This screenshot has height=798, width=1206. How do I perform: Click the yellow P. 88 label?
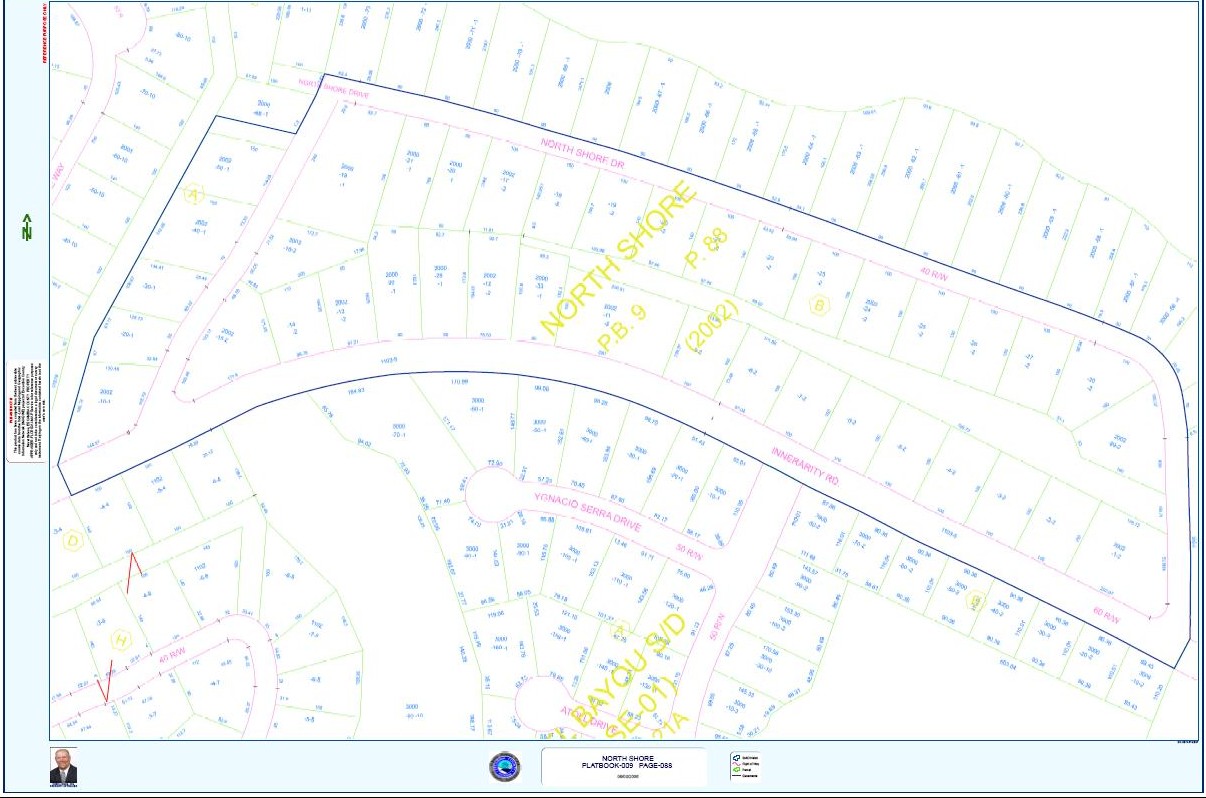pyautogui.click(x=707, y=248)
